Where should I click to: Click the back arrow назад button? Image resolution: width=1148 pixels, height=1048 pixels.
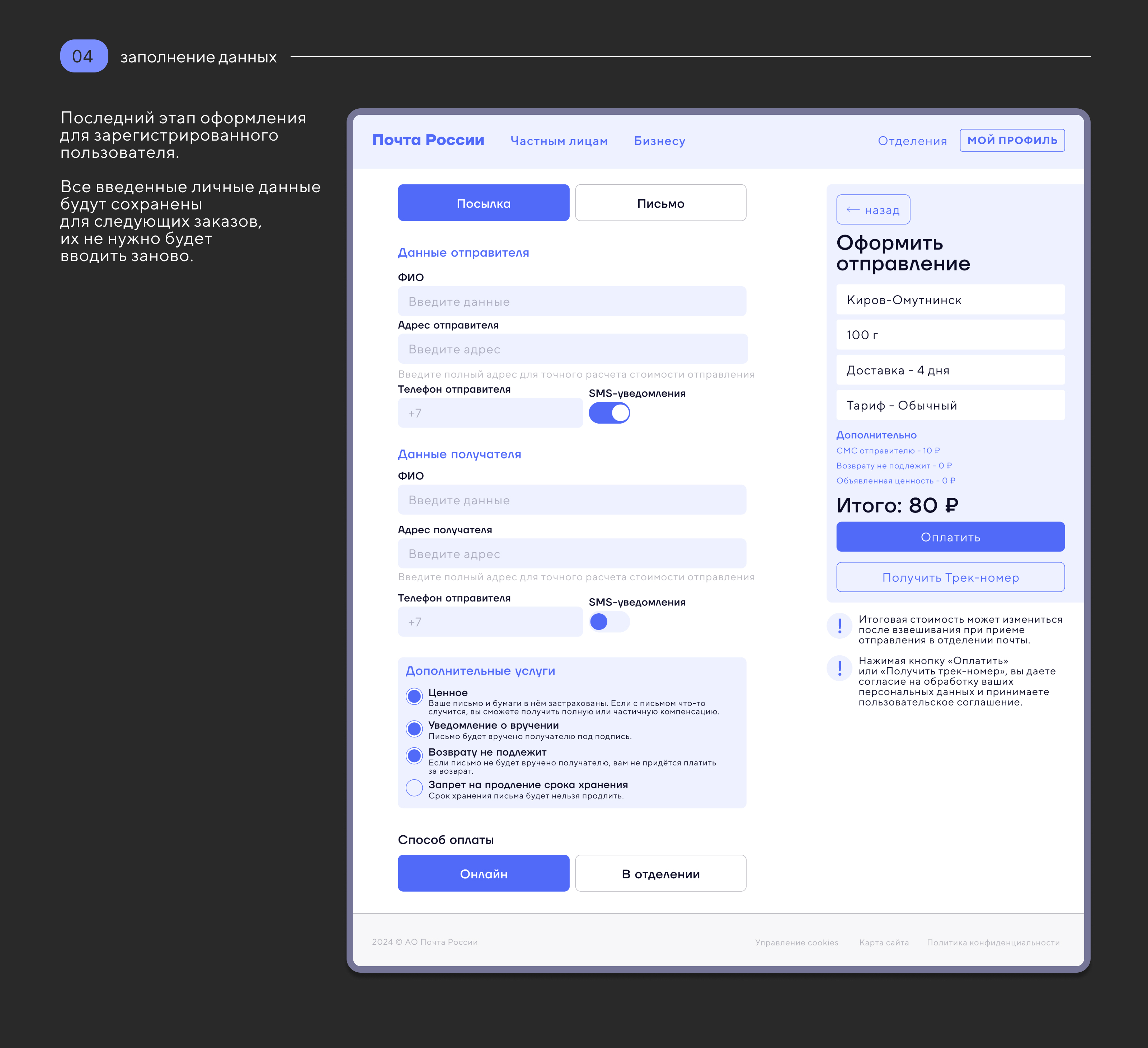(872, 209)
